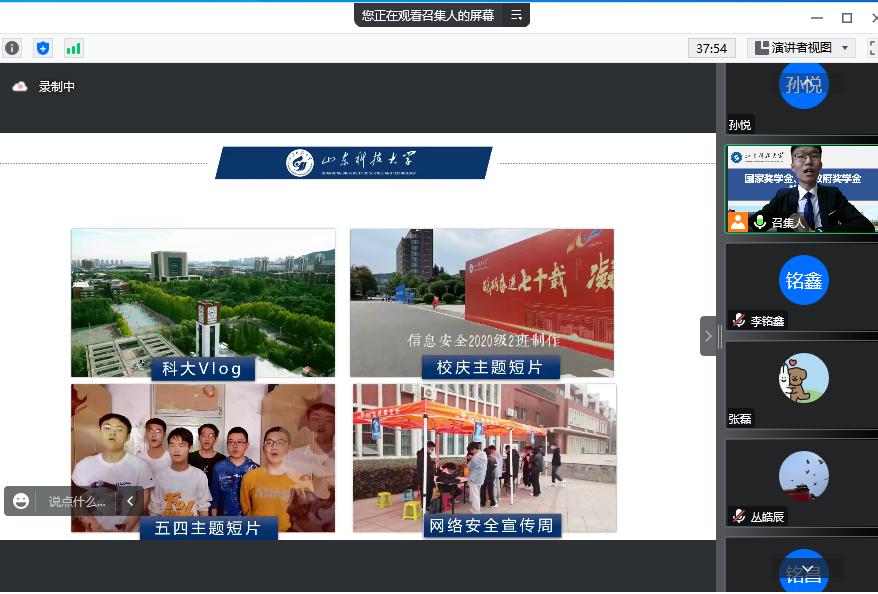Open the emoji picker in the chat bar
The width and height of the screenshot is (878, 594).
coord(21,501)
